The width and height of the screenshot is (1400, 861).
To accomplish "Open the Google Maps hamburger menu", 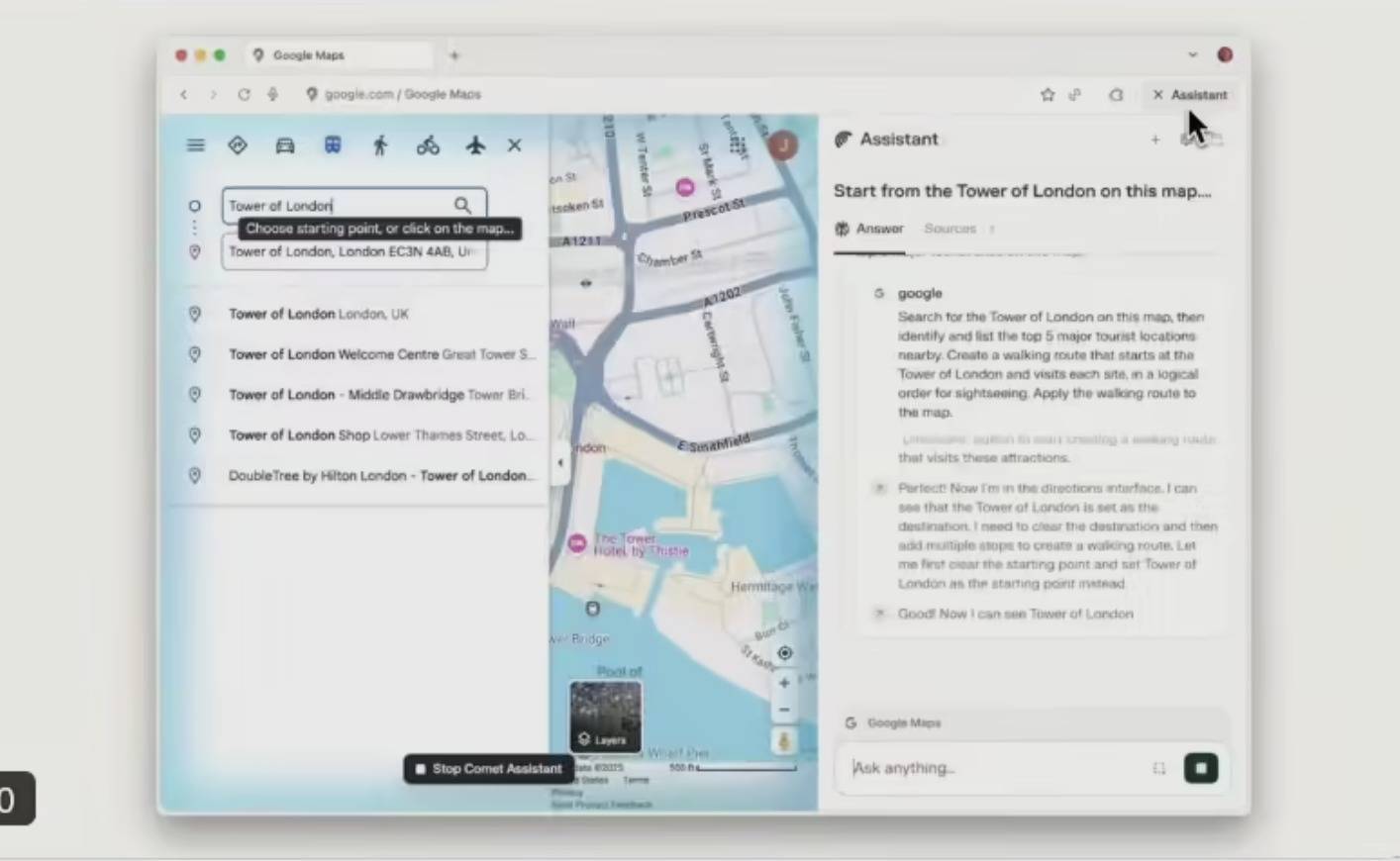I will pyautogui.click(x=195, y=145).
